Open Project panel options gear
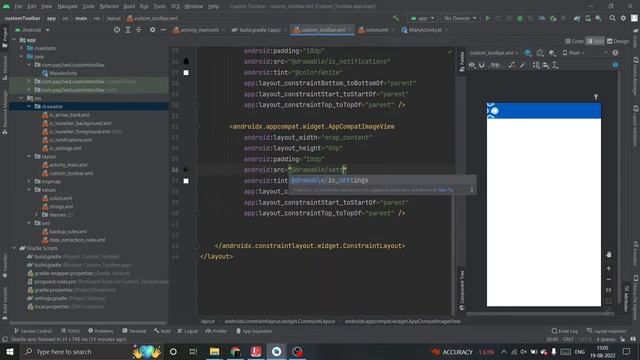Screen dimensions: 640x360 point(152,30)
